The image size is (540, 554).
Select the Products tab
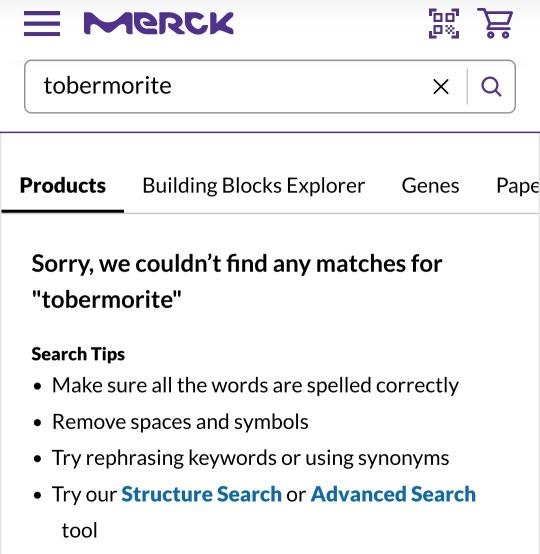(x=63, y=186)
